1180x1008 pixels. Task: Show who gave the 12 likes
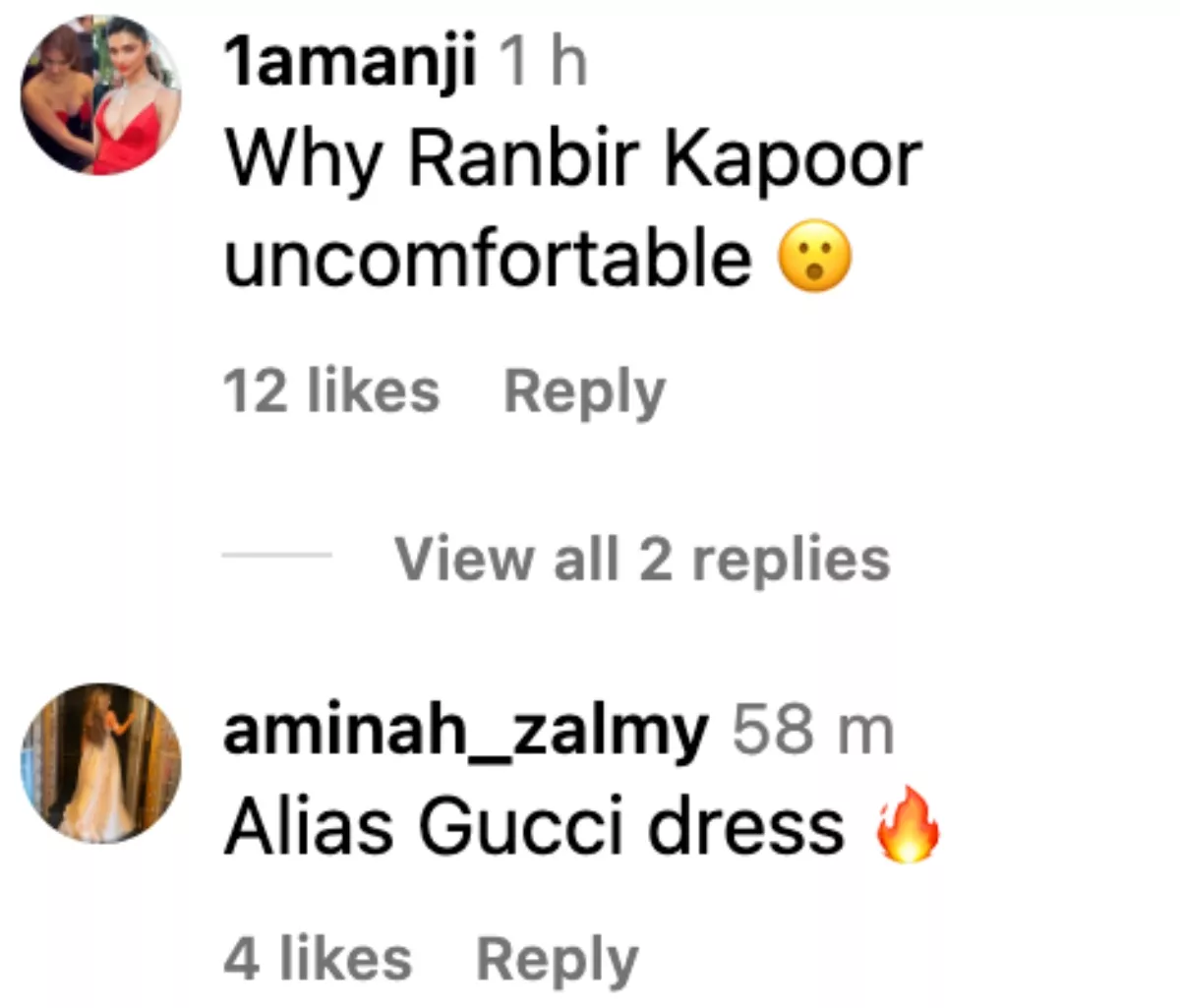(x=331, y=391)
